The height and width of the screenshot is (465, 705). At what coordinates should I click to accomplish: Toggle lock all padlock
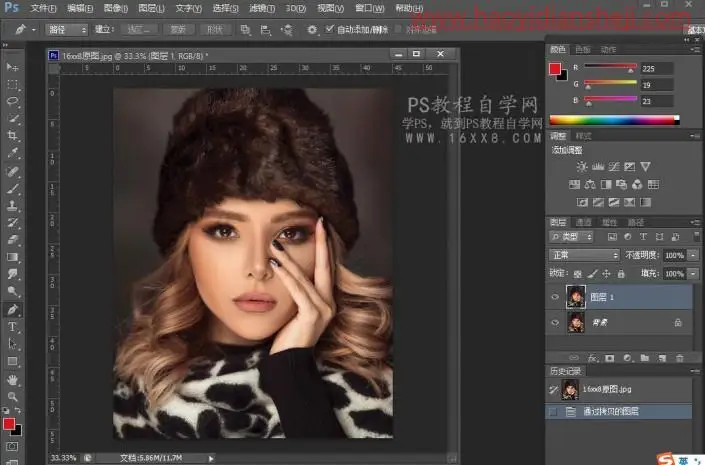[621, 273]
